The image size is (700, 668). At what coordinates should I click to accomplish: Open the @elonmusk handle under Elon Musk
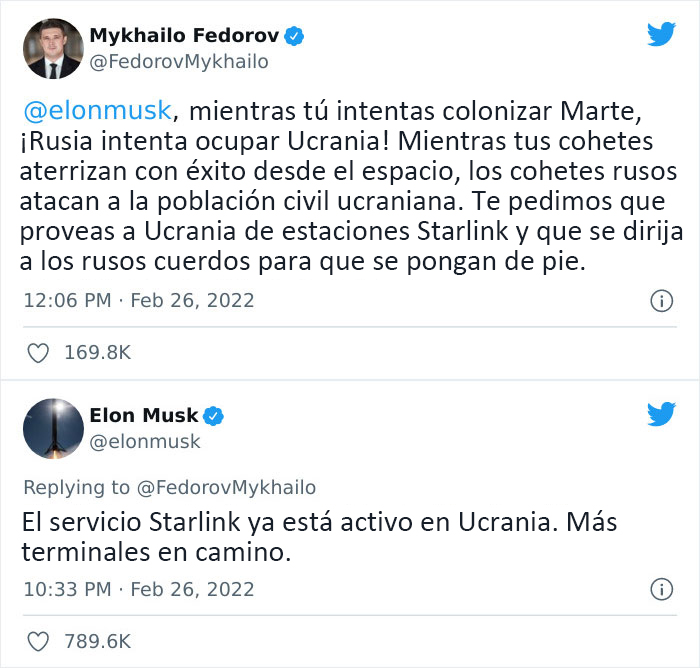click(145, 440)
